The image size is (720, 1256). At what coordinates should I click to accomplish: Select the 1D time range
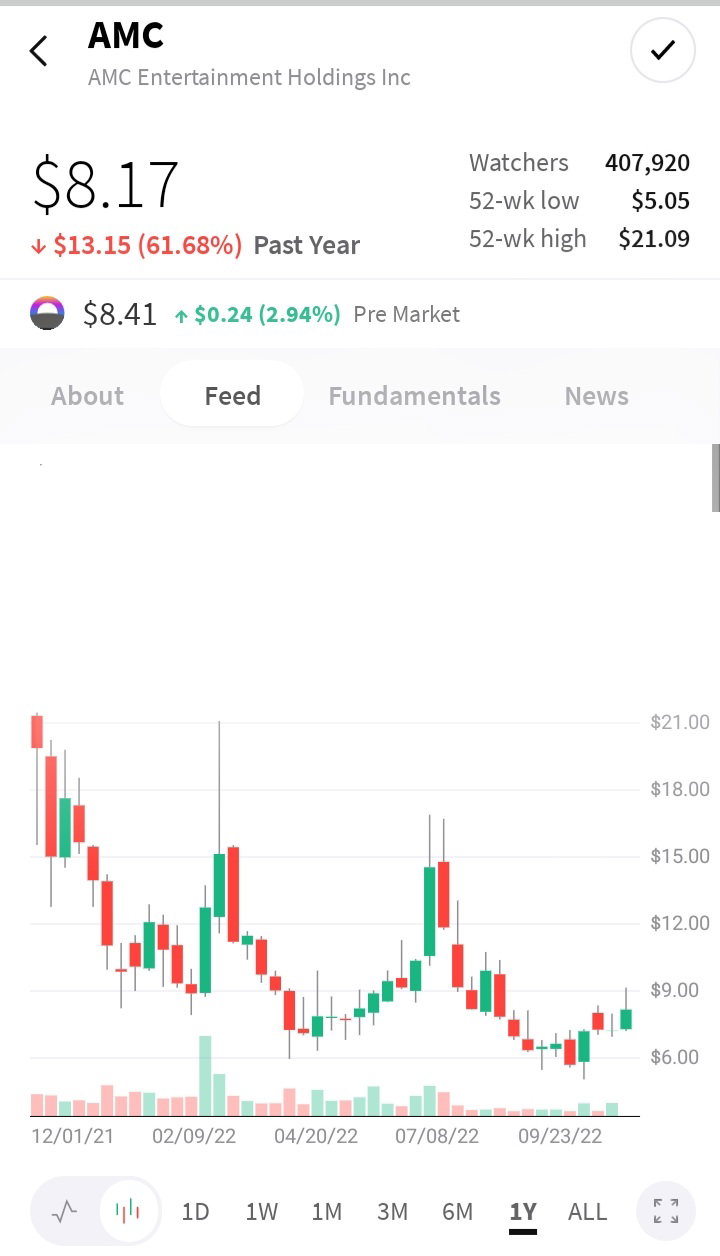coord(195,1212)
